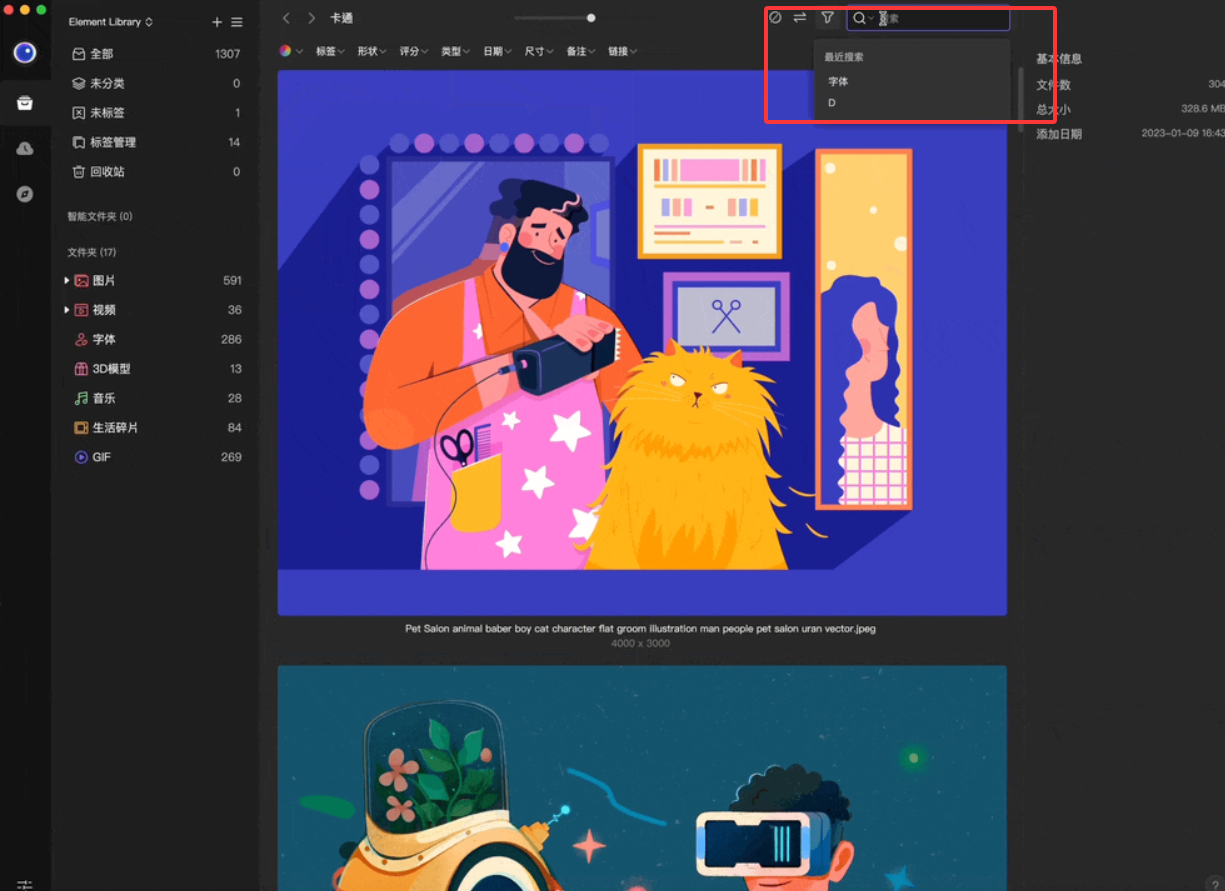This screenshot has width=1225, height=891.
Task: Click the 卡通 folder title
Action: pos(341,18)
